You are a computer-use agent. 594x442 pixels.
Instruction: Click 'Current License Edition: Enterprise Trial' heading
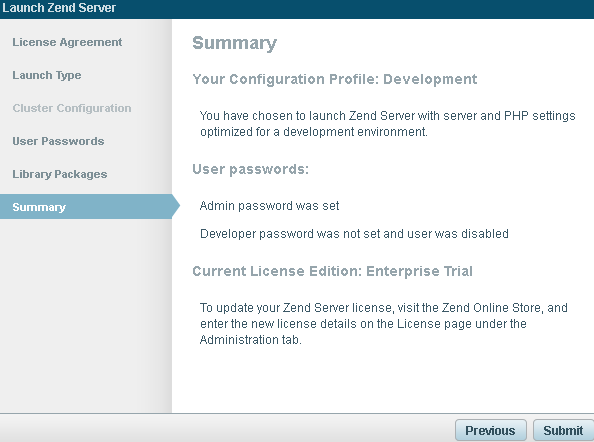tap(332, 271)
